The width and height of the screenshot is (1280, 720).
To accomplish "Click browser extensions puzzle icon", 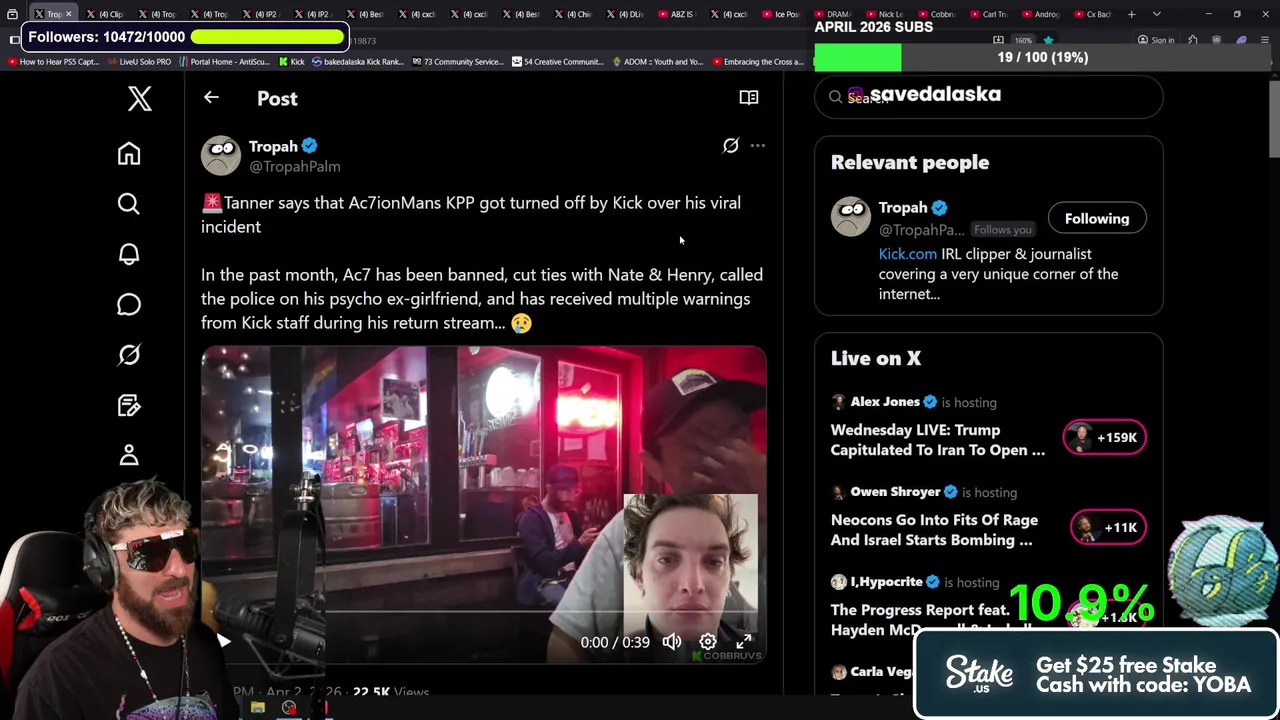I will coord(1192,40).
